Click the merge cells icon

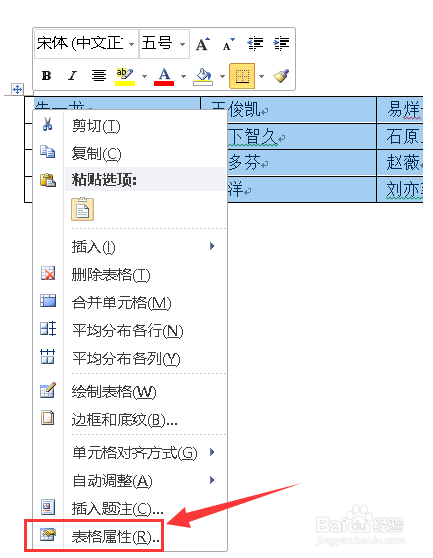point(48,301)
